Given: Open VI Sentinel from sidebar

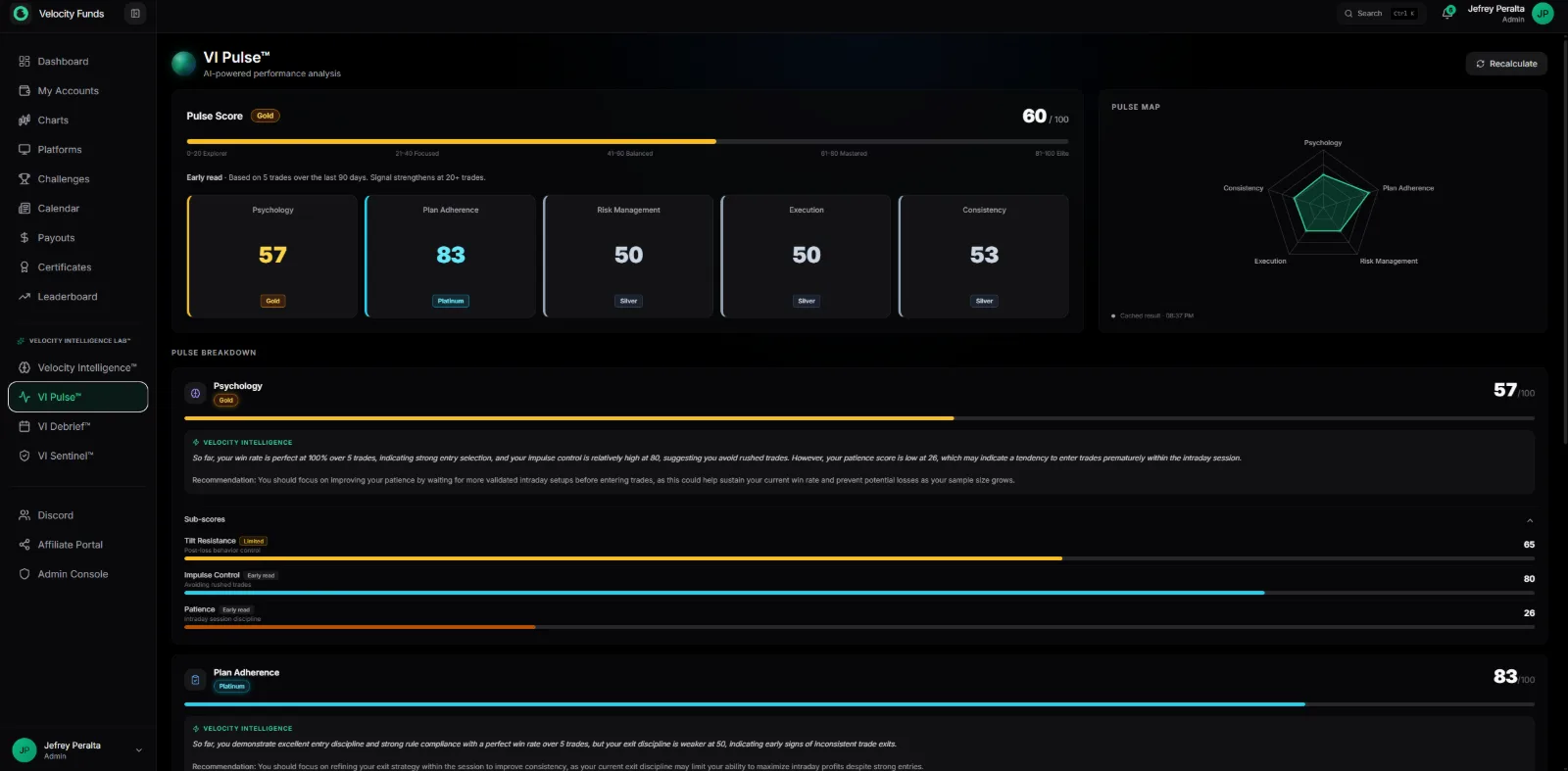Looking at the screenshot, I should pos(78,457).
